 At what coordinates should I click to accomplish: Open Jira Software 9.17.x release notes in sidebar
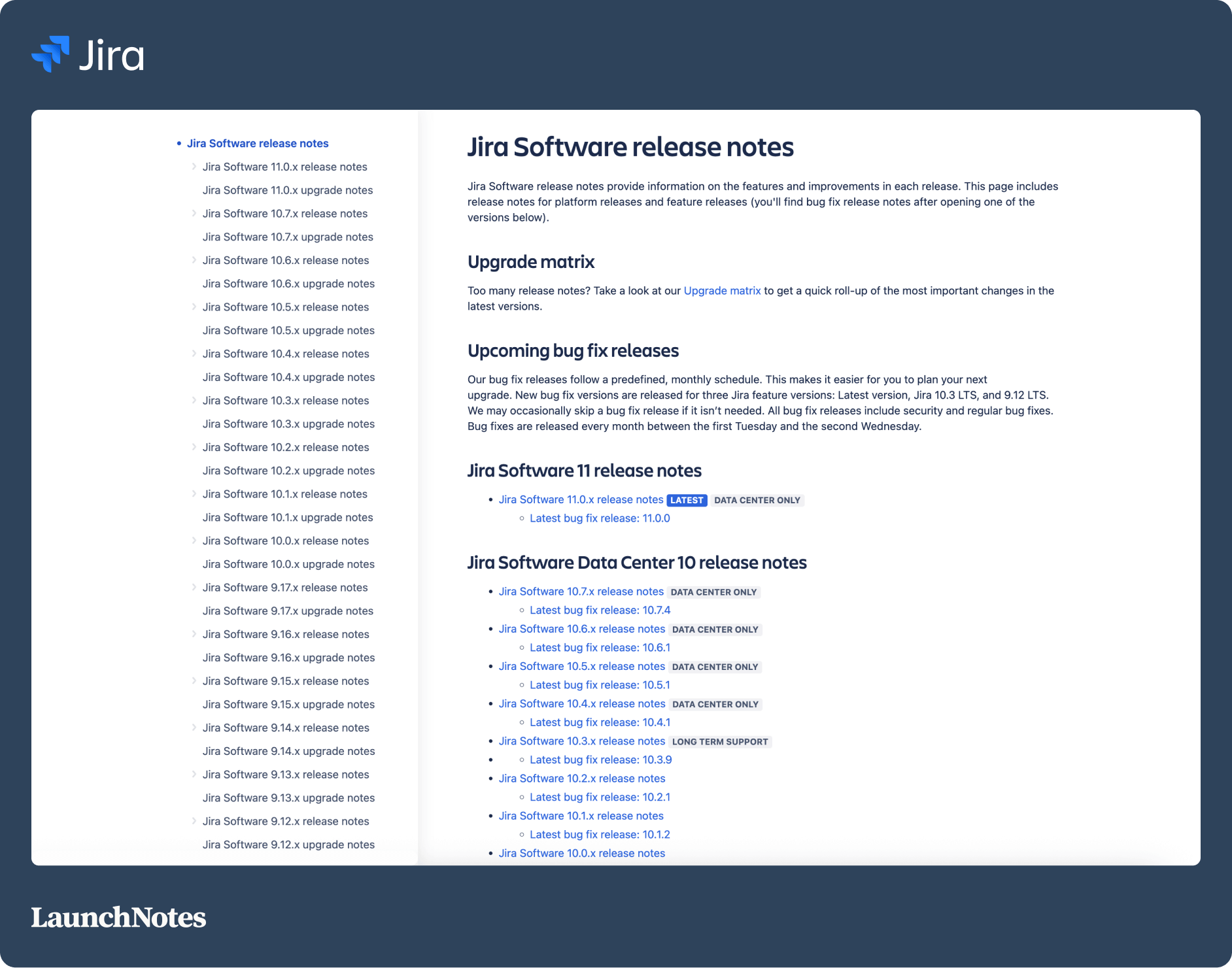tap(285, 588)
